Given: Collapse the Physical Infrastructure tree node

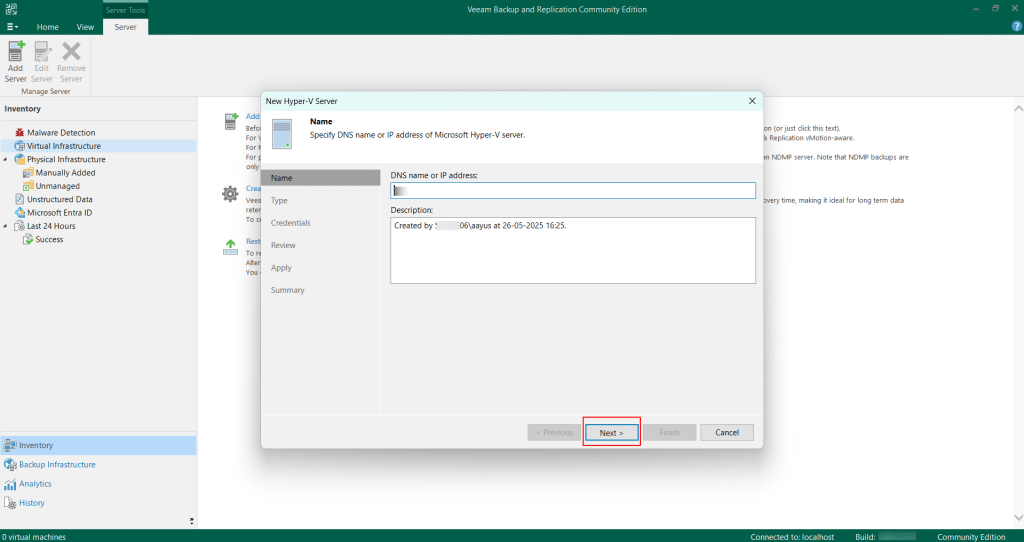Looking at the screenshot, I should 6,159.
